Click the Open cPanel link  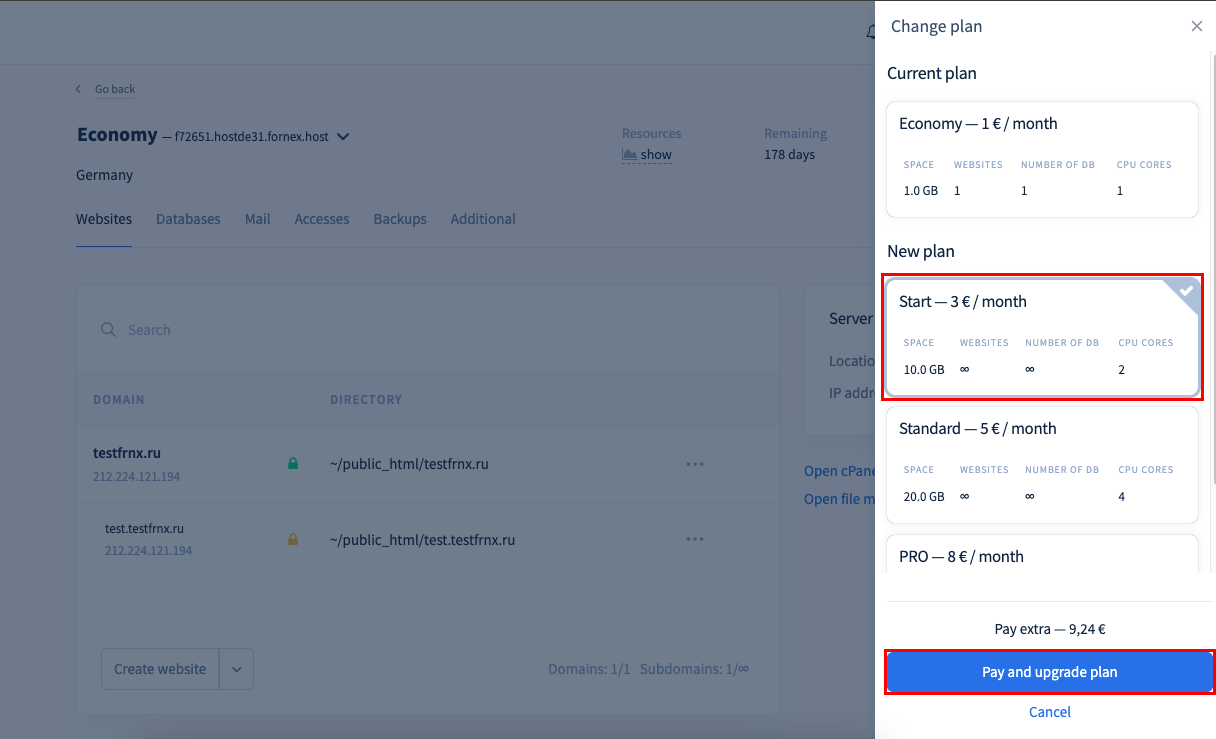click(840, 471)
